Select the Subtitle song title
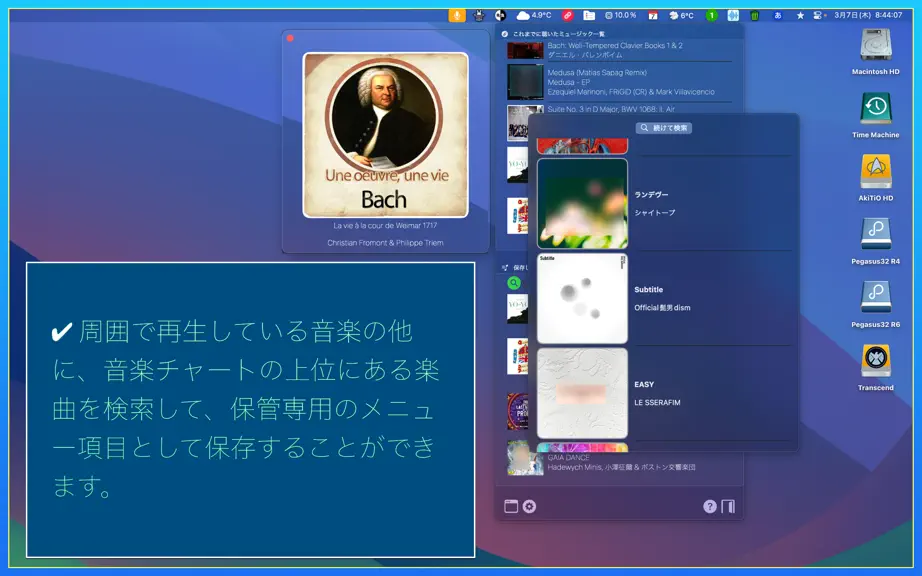The height and width of the screenshot is (576, 922). (649, 289)
